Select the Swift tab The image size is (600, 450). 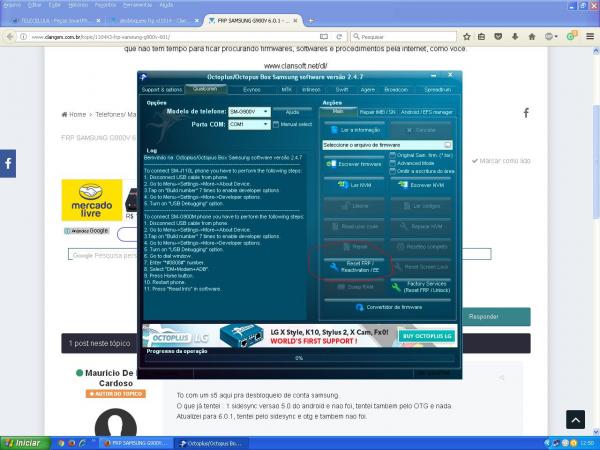pos(342,90)
